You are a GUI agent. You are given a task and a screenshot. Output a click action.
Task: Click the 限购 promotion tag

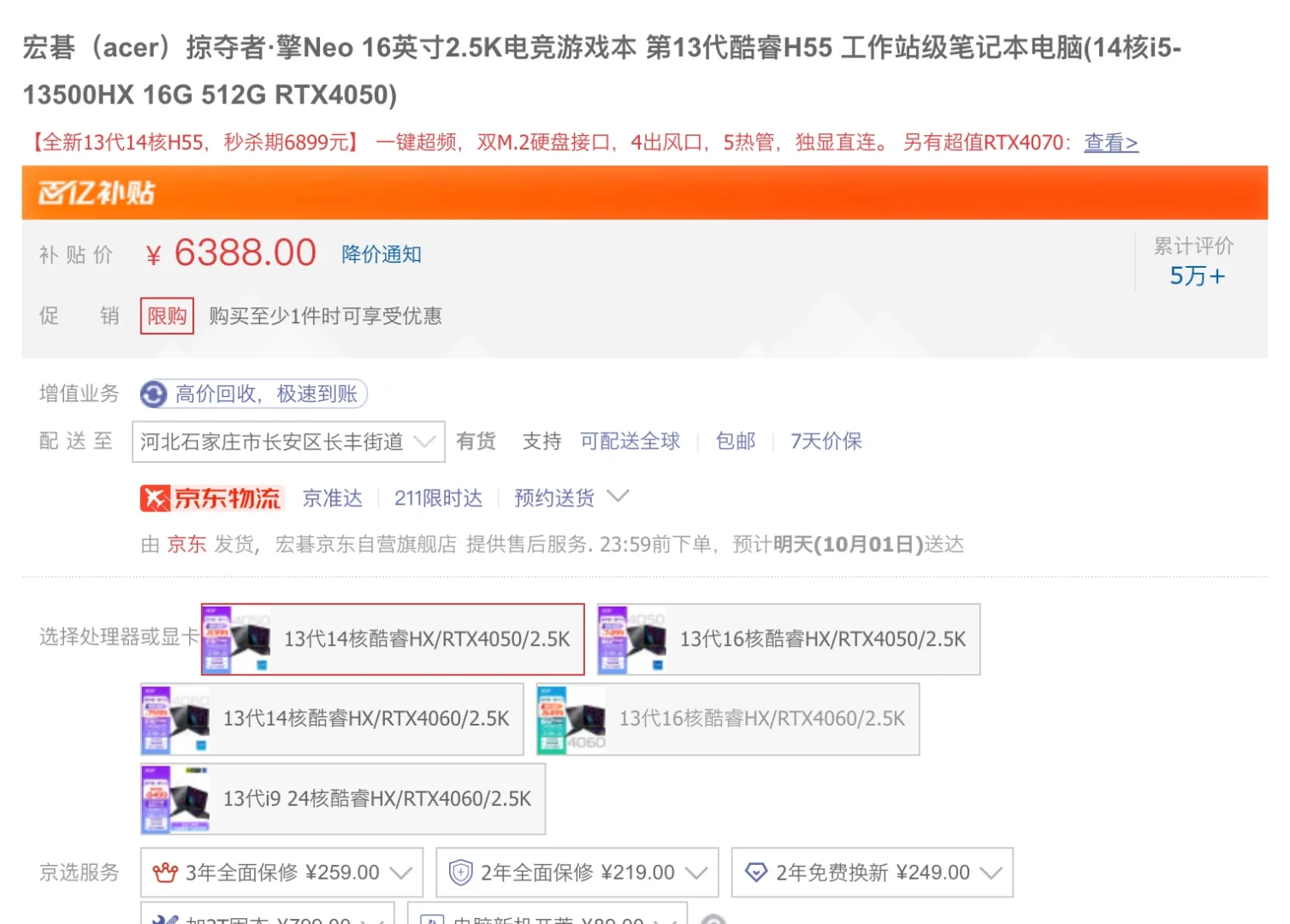[x=167, y=316]
